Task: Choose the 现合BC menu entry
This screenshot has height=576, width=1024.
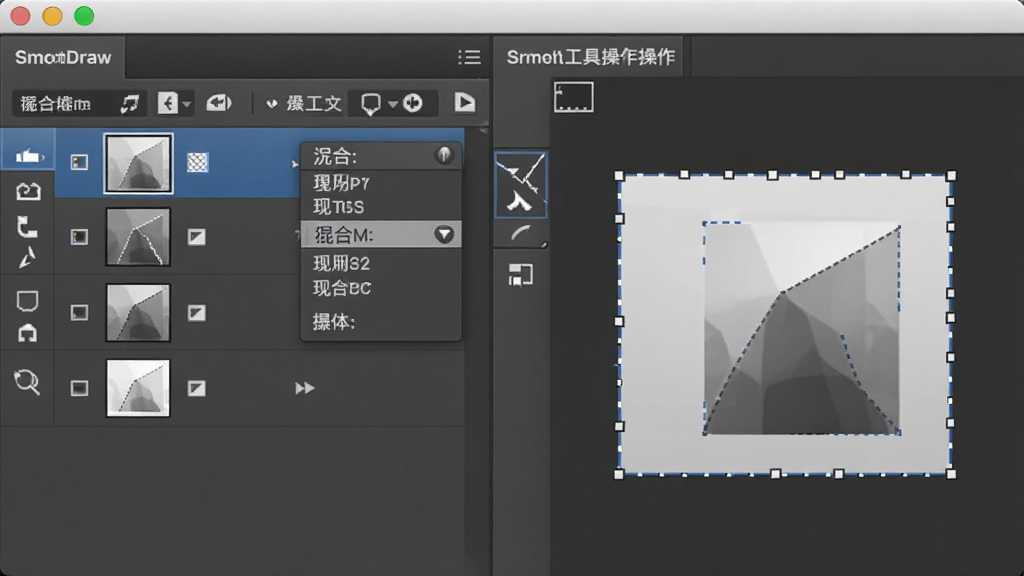Action: [x=342, y=288]
